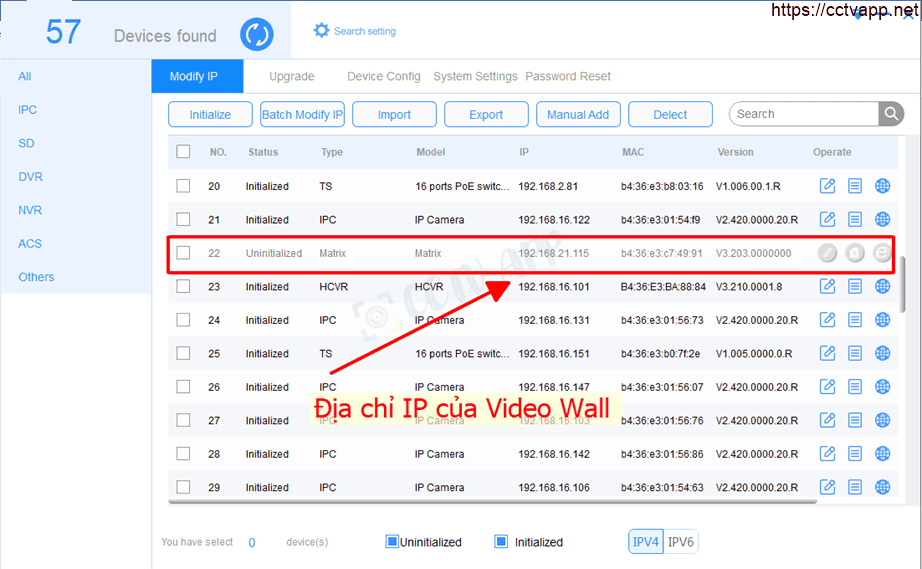The height and width of the screenshot is (569, 922).
Task: Toggle the select-all header checkbox
Action: 183,152
